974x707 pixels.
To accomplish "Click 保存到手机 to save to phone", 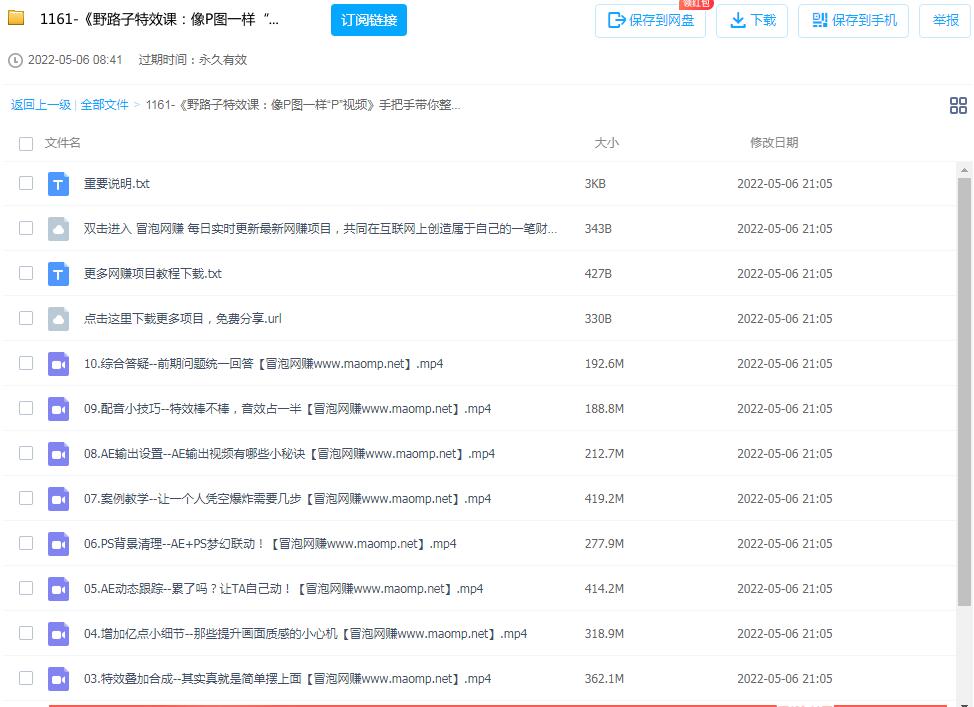I will click(x=853, y=21).
